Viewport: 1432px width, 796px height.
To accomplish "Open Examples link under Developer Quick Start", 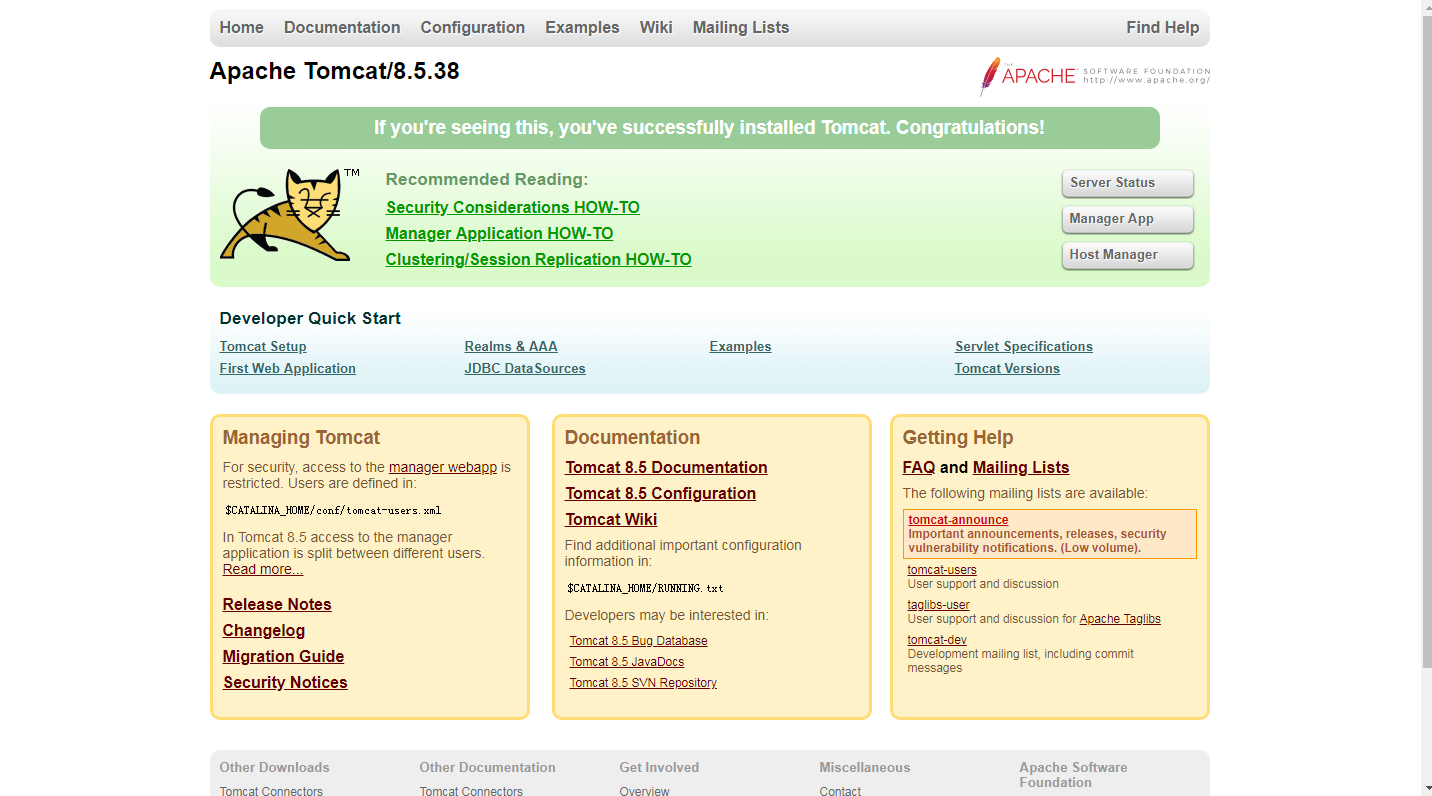I will [x=740, y=347].
